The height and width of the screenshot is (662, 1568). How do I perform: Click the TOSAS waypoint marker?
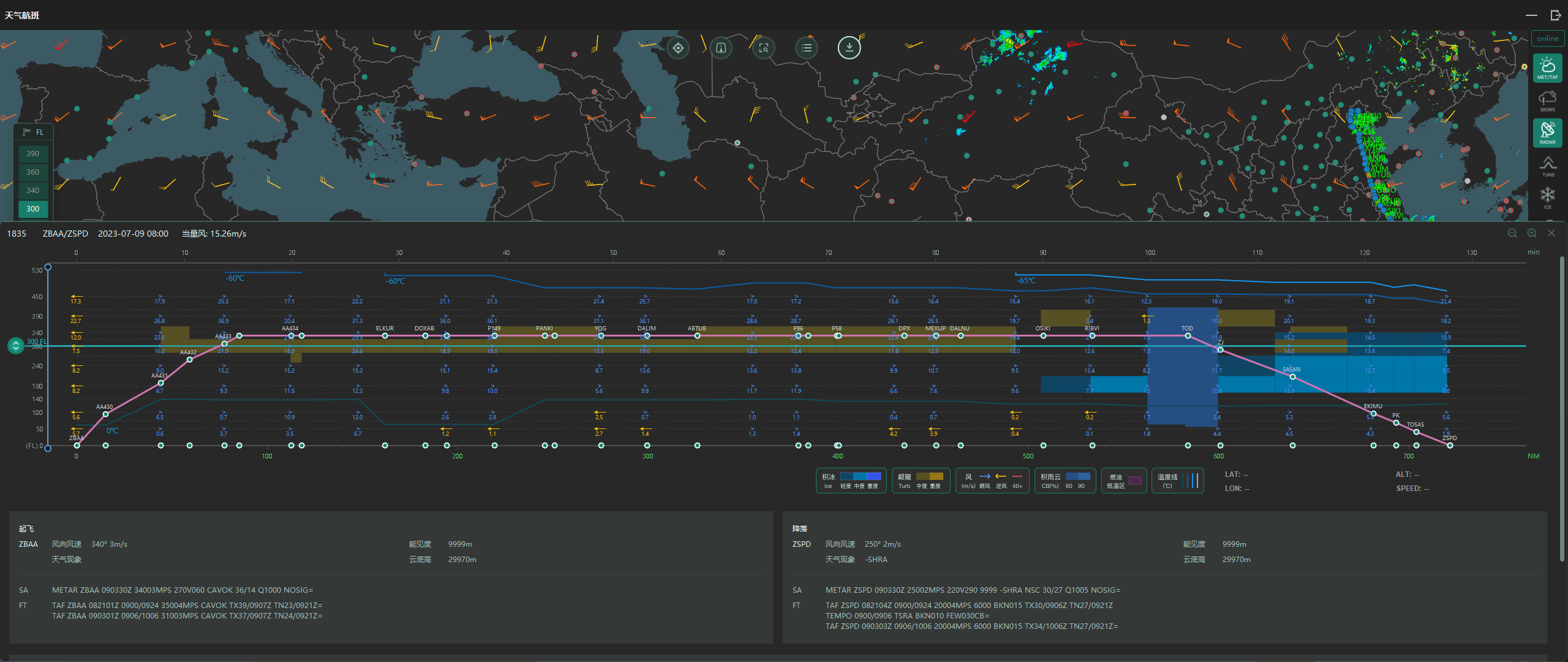coord(1416,432)
